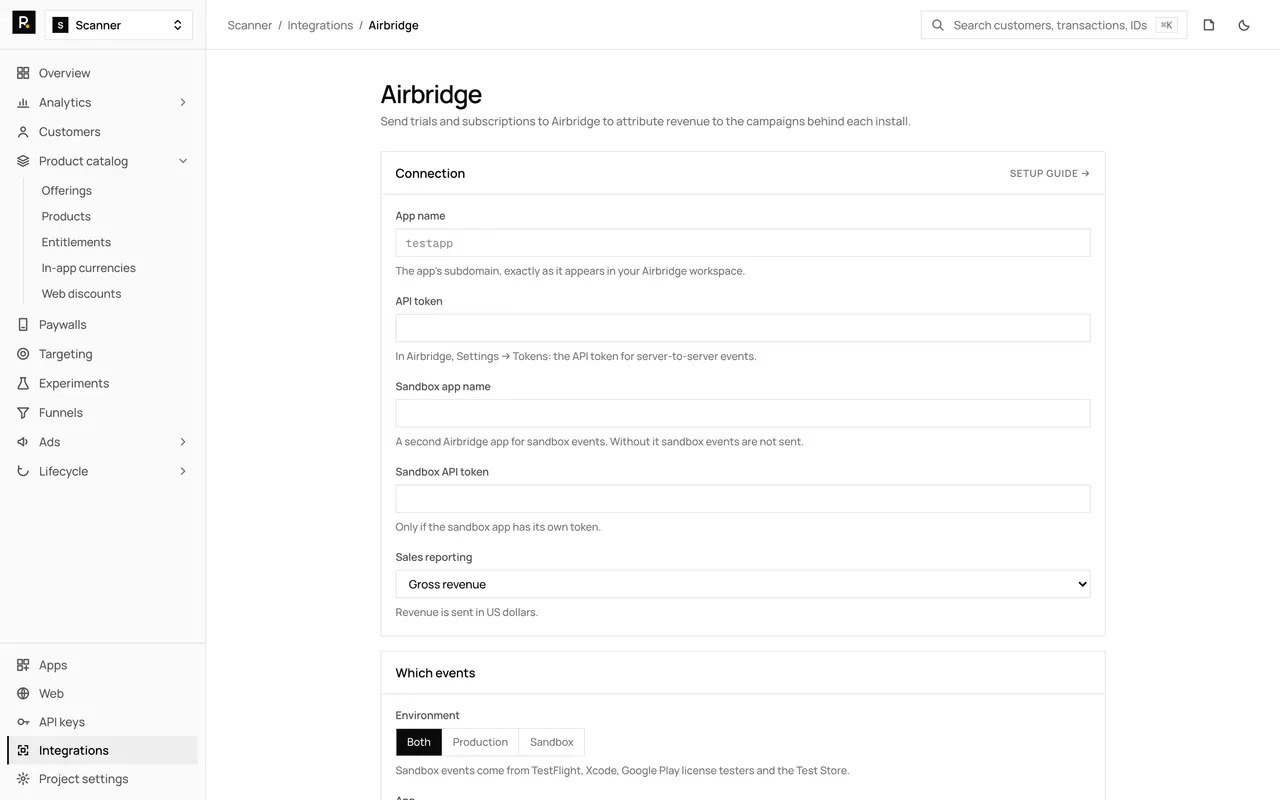The width and height of the screenshot is (1280, 800).
Task: Click the Product catalog layers icon
Action: tap(23, 161)
